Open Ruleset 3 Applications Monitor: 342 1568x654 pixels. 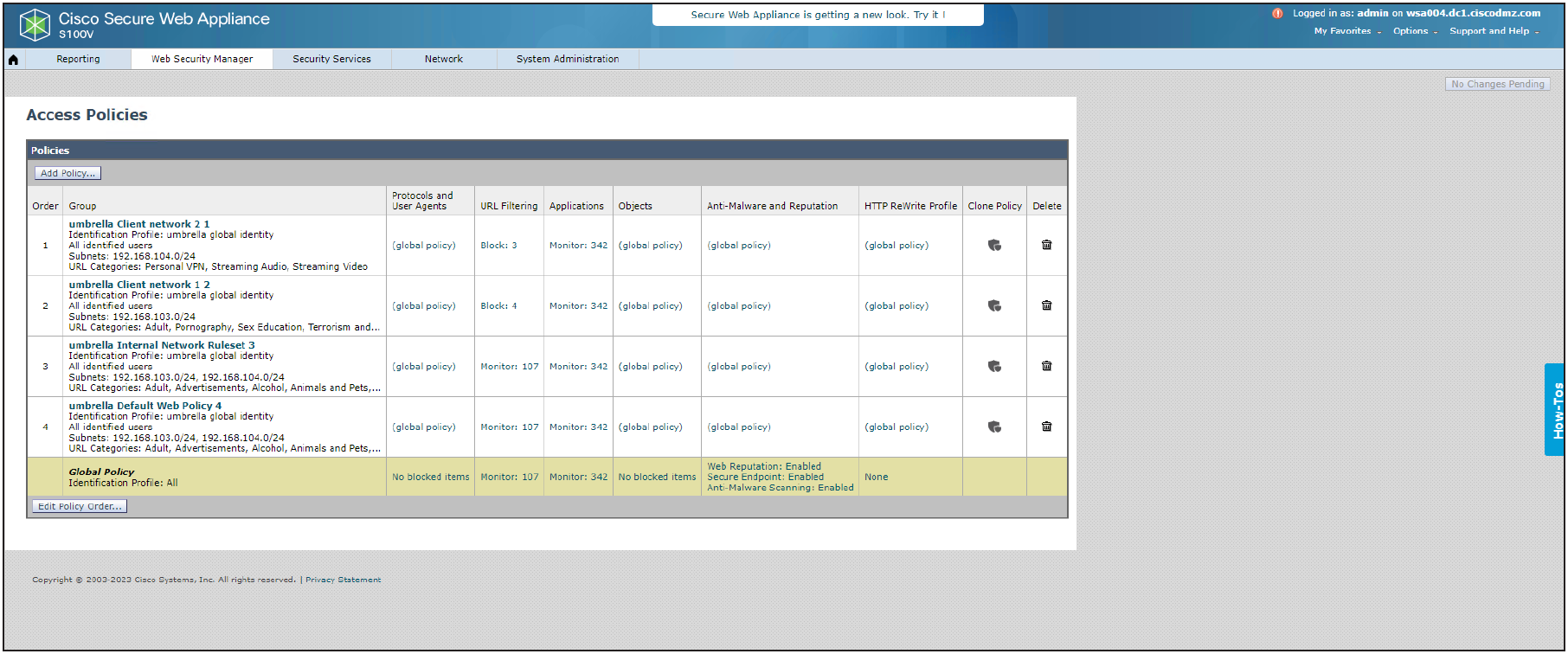point(578,367)
